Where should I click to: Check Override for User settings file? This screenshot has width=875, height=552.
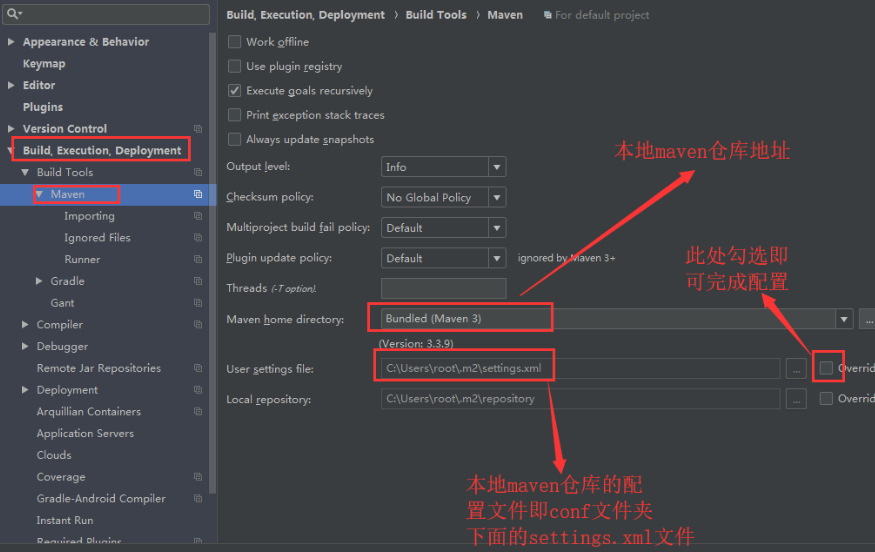(x=826, y=368)
